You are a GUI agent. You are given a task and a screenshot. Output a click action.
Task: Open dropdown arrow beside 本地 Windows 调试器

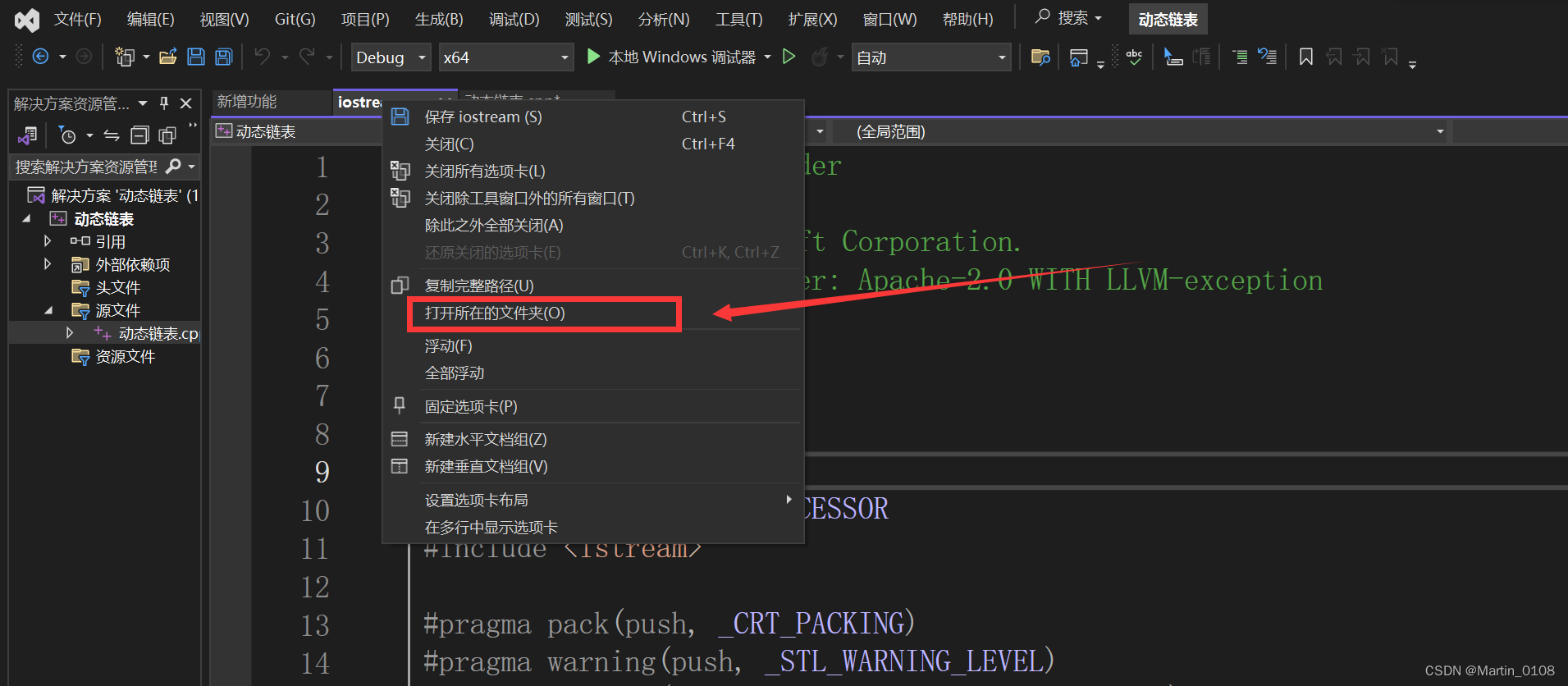[768, 57]
